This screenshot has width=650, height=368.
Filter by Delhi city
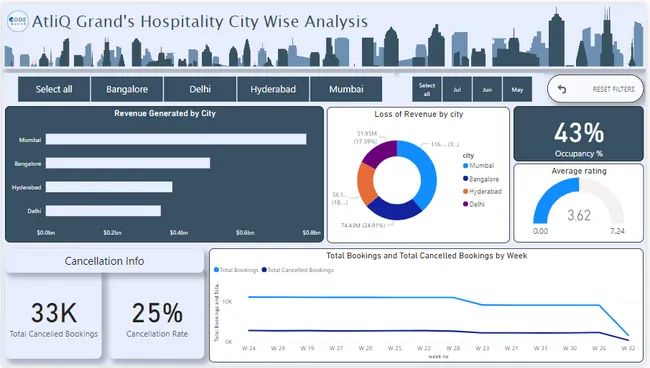[200, 89]
